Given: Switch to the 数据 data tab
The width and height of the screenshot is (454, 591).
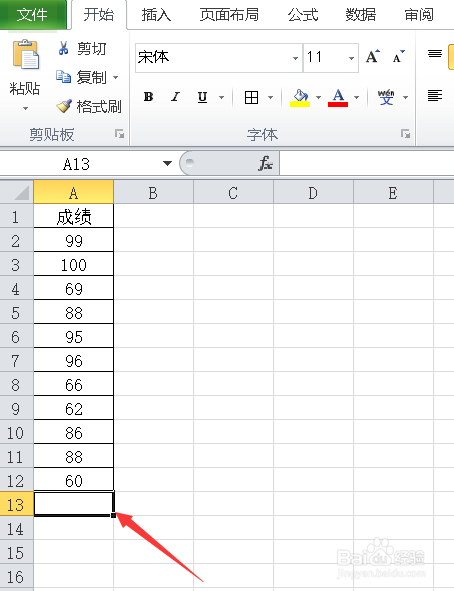Looking at the screenshot, I should [361, 15].
